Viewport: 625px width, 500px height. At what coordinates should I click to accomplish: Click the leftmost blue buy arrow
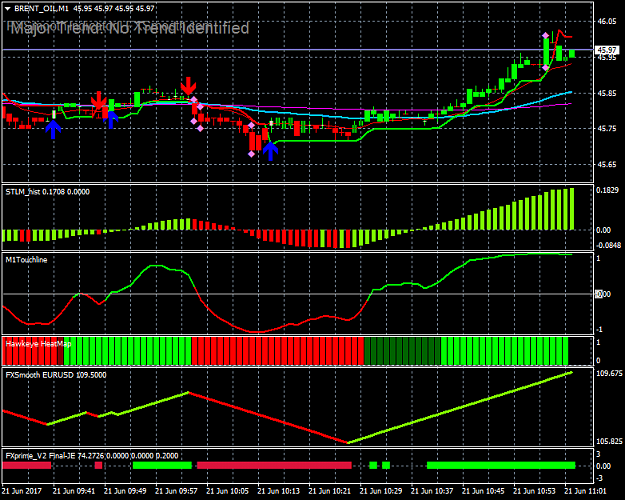click(x=53, y=130)
